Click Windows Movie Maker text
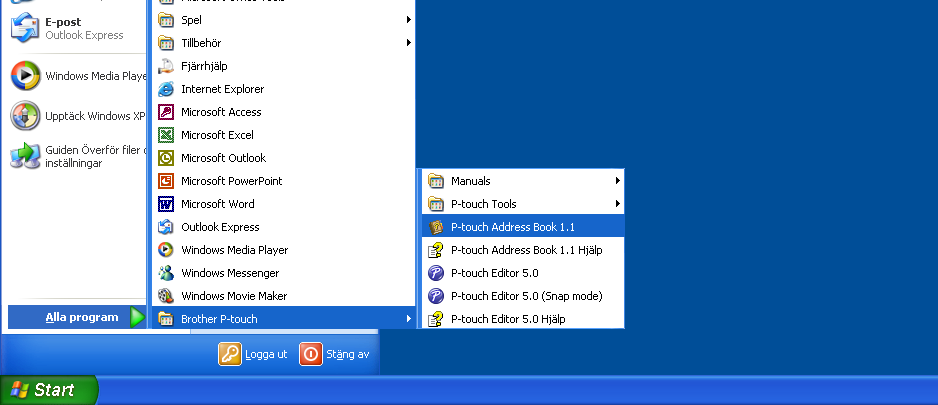Screen dimensions: 938x405 [234, 296]
